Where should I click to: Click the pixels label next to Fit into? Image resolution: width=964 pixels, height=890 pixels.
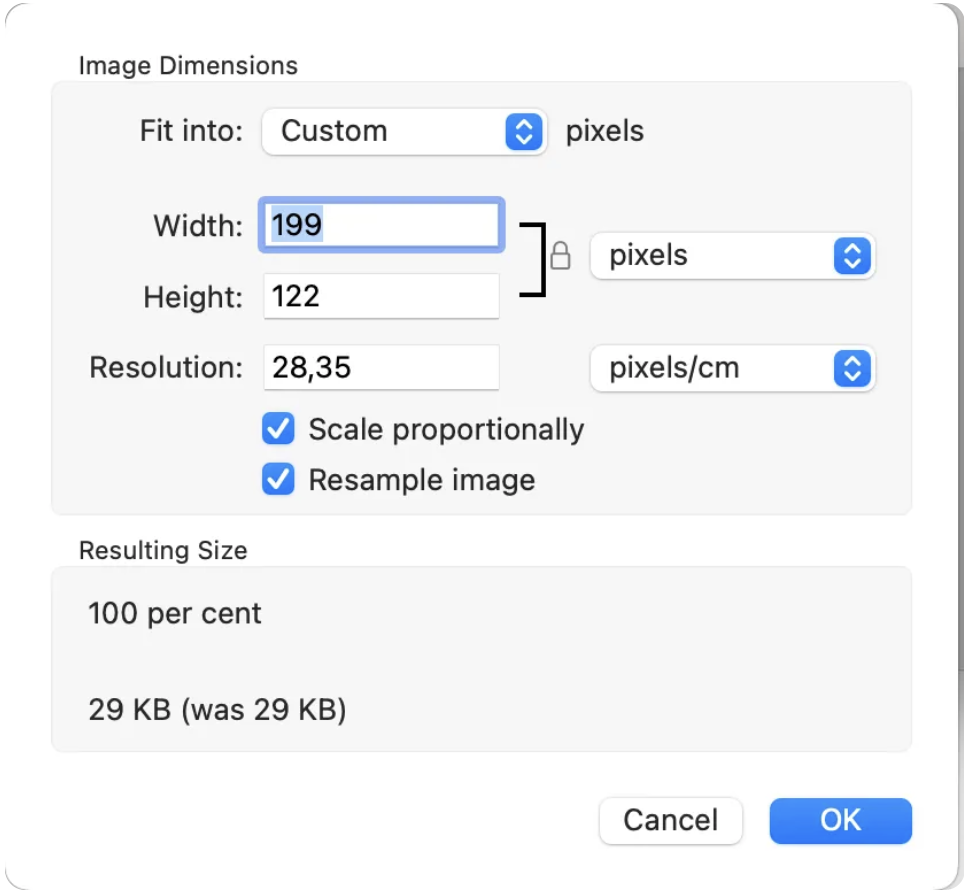604,131
